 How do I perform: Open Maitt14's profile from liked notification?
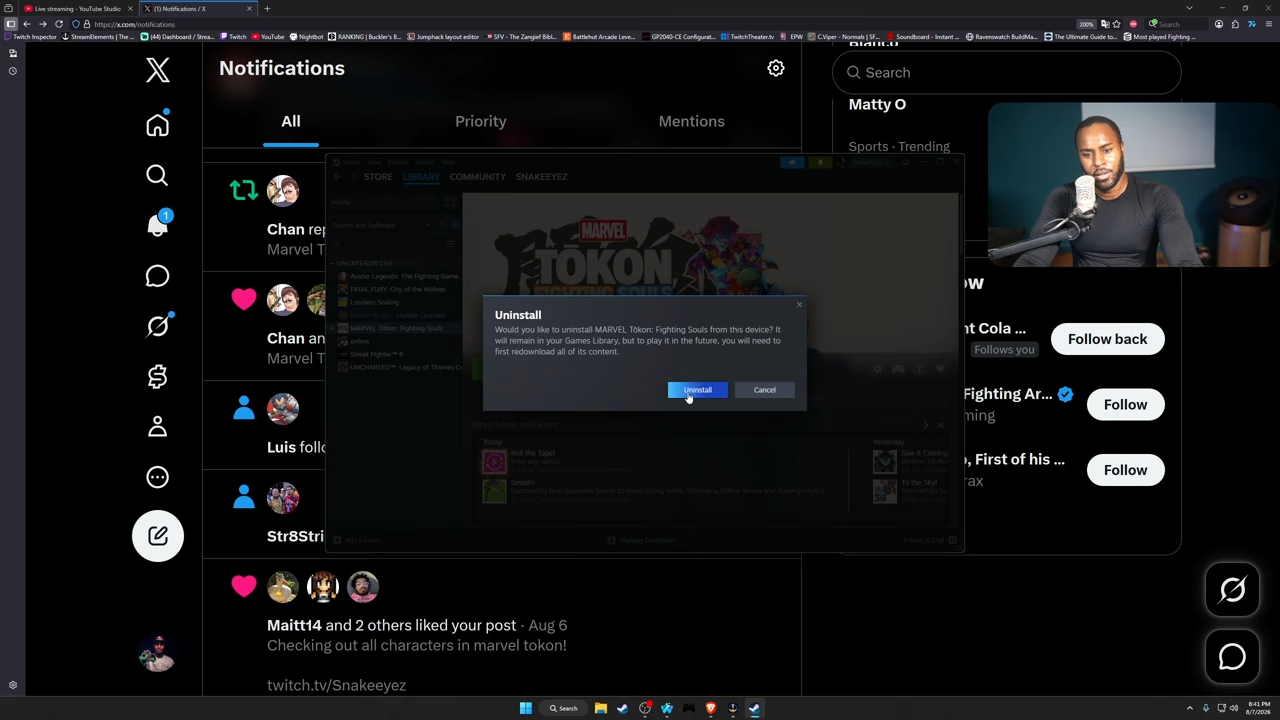pos(294,625)
